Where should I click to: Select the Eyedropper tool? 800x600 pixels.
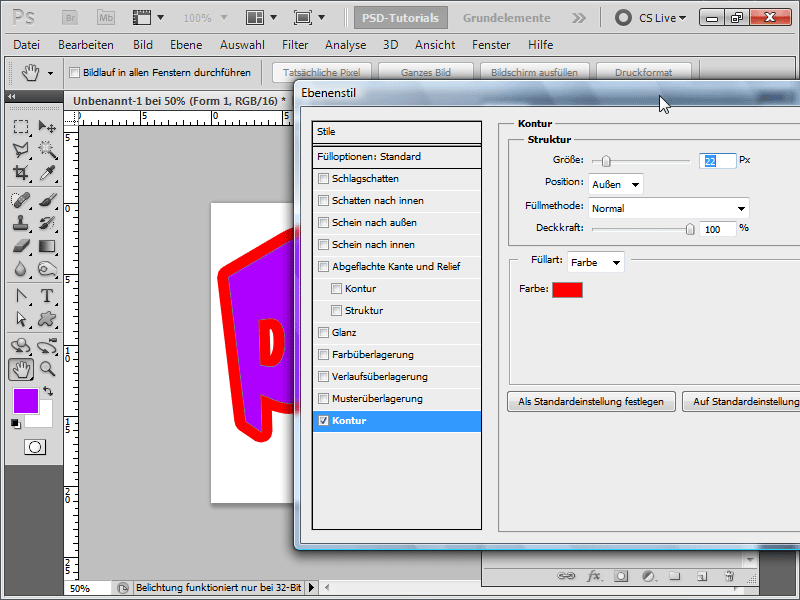[47, 172]
